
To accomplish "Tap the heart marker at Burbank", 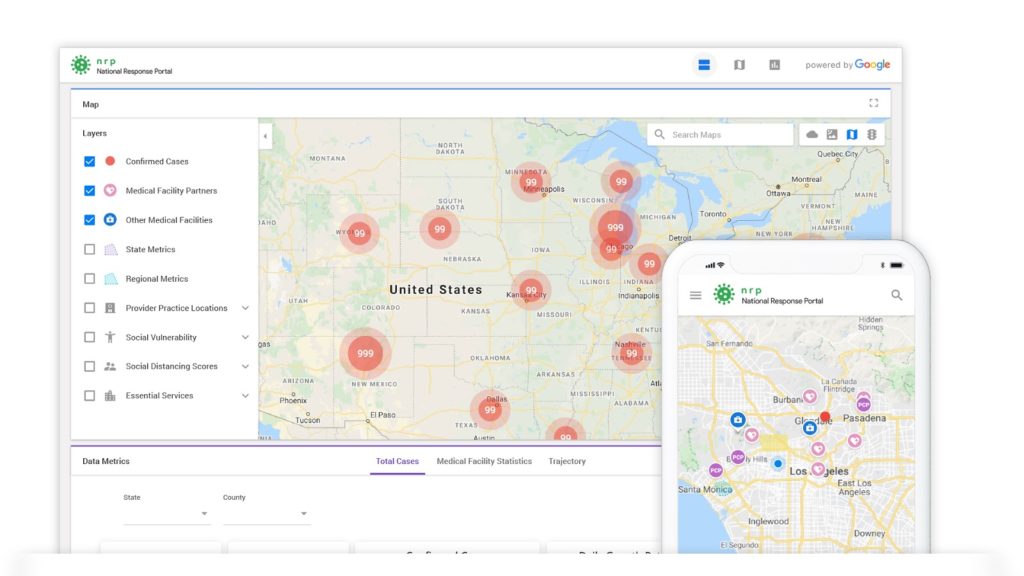I will (x=810, y=396).
